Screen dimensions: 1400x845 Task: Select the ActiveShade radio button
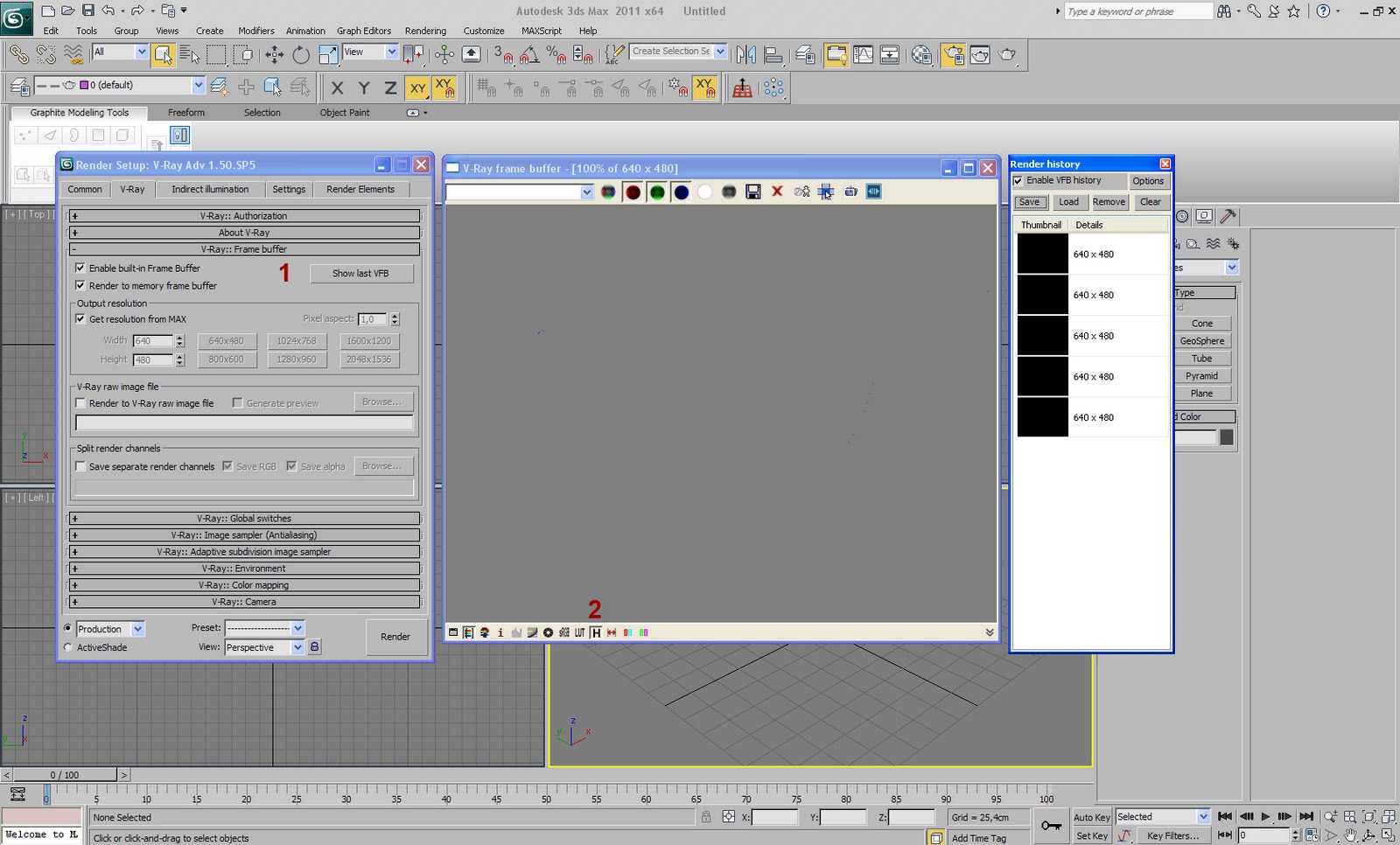pyautogui.click(x=68, y=647)
